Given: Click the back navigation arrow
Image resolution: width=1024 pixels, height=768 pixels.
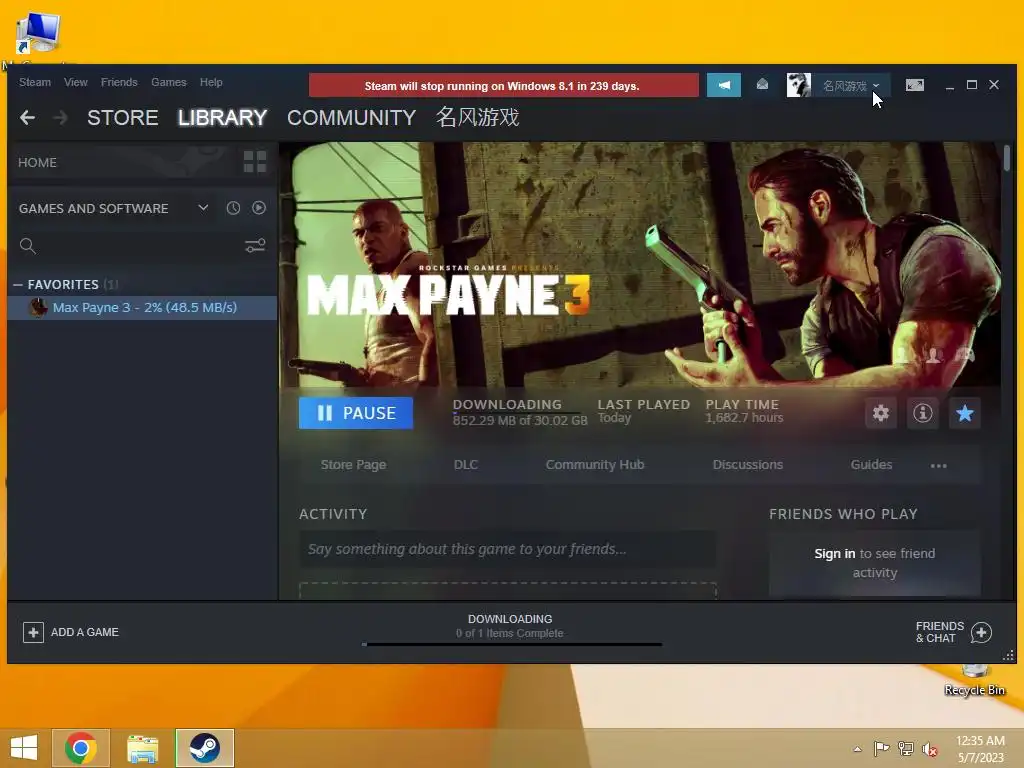Looking at the screenshot, I should (x=27, y=118).
